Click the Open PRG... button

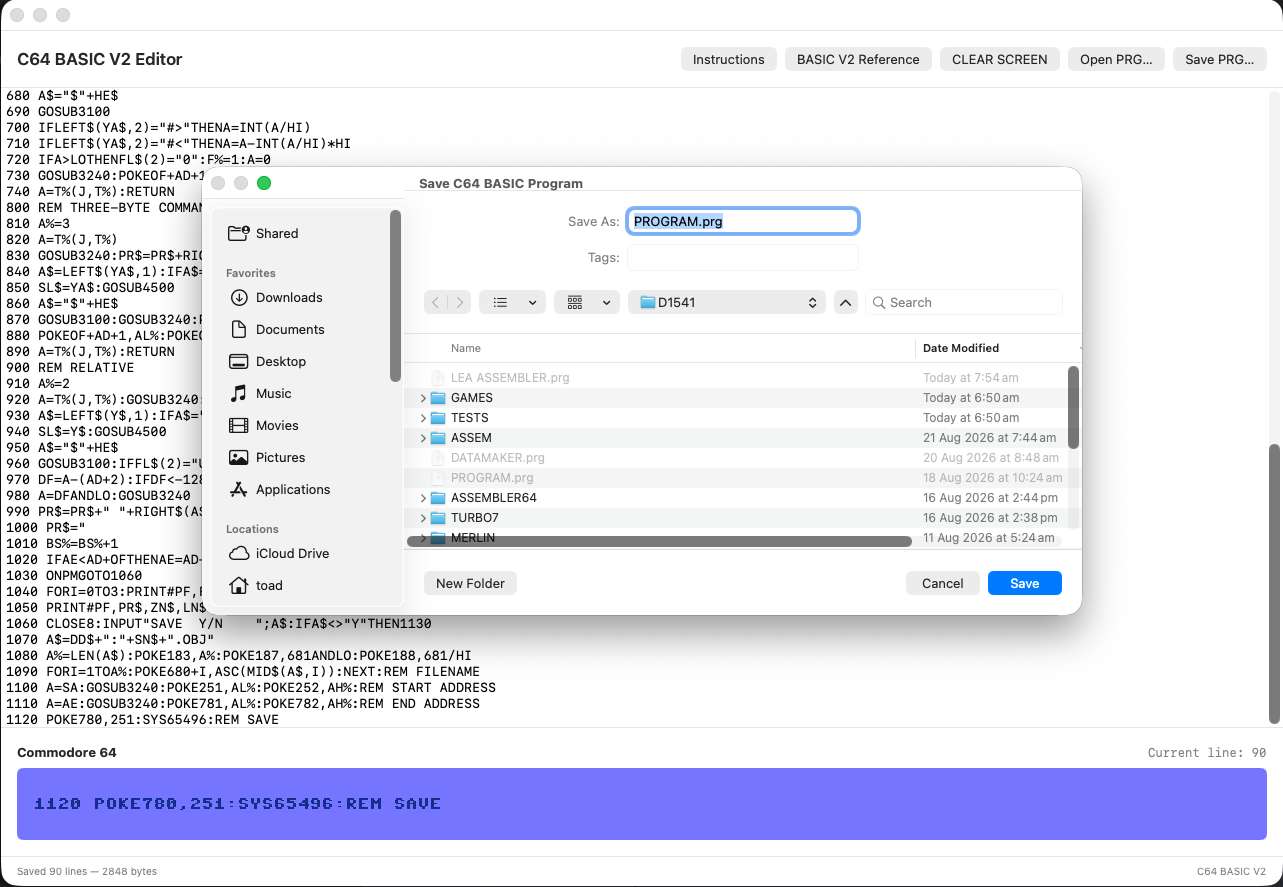(1116, 59)
